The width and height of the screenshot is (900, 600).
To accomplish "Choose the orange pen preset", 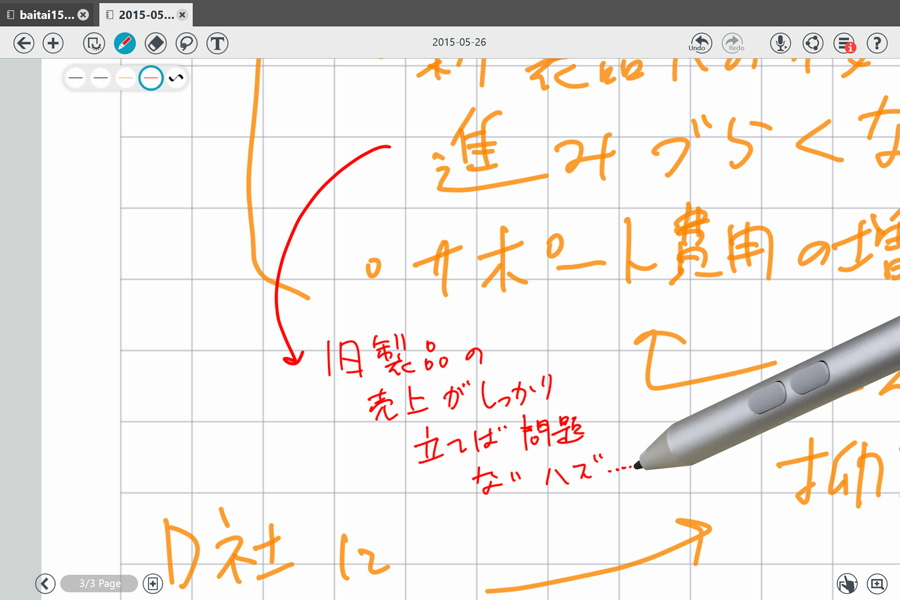I will coord(126,77).
